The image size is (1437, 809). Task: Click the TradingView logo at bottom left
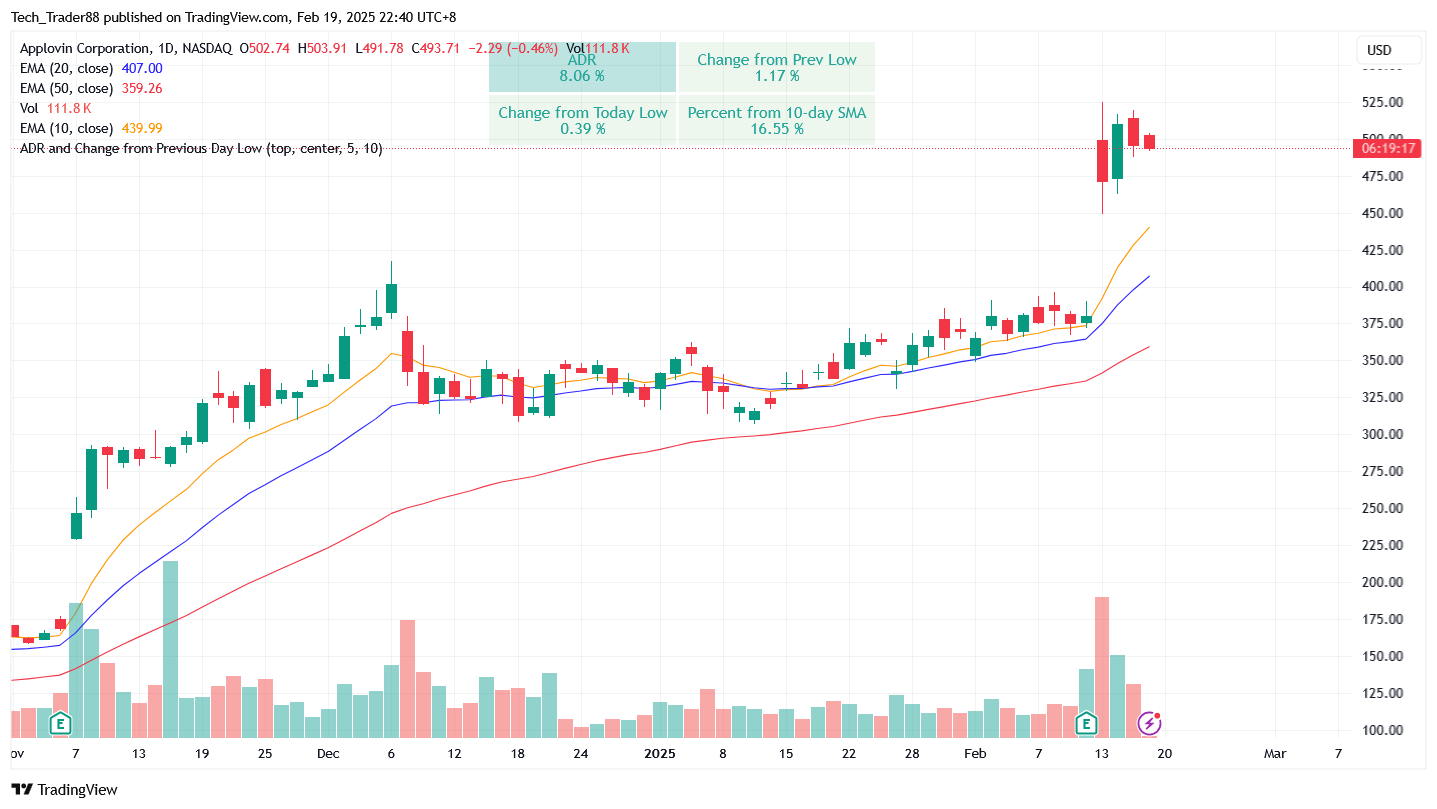64,790
